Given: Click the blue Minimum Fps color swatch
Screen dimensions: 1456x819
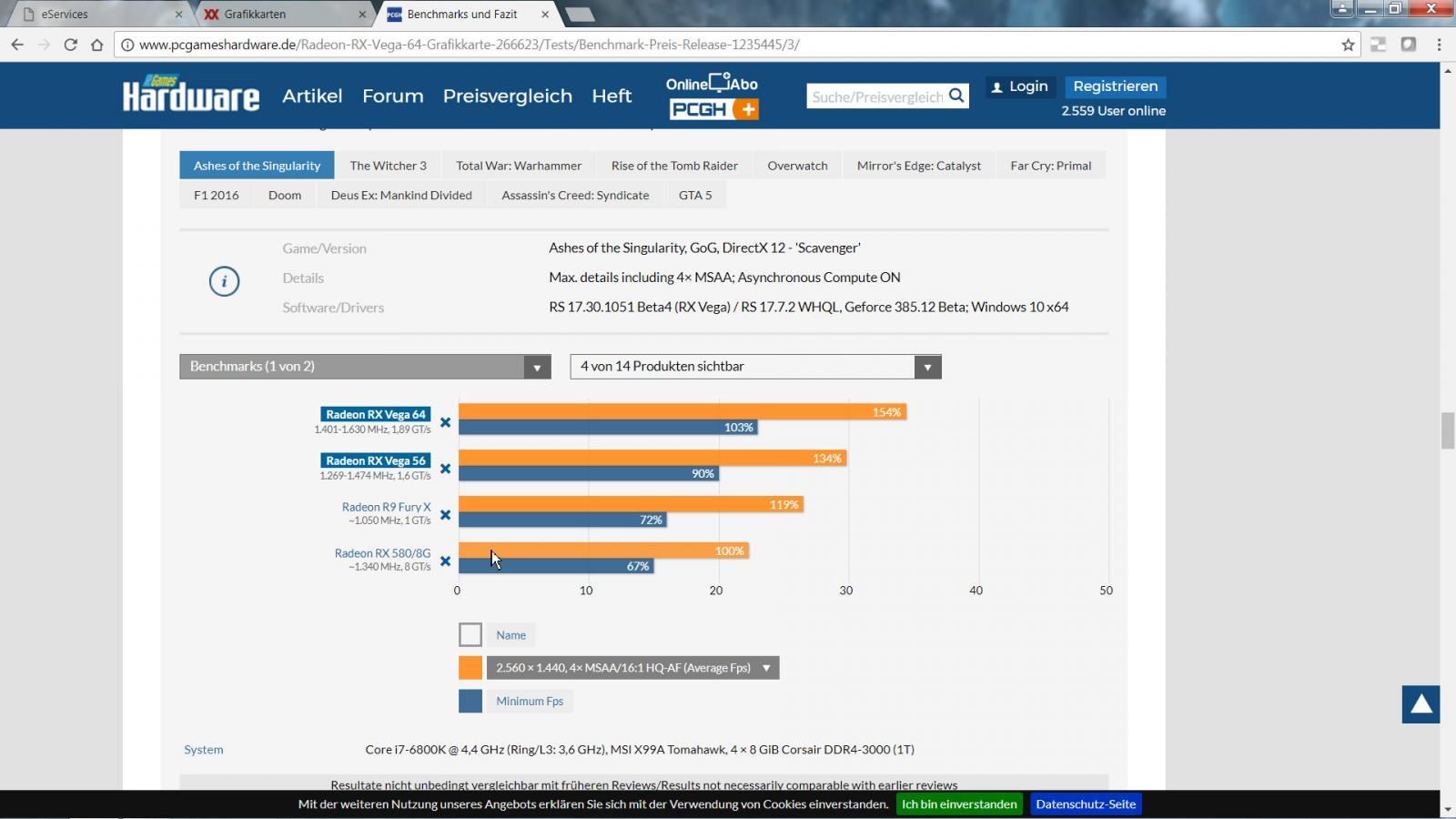Looking at the screenshot, I should [x=470, y=701].
